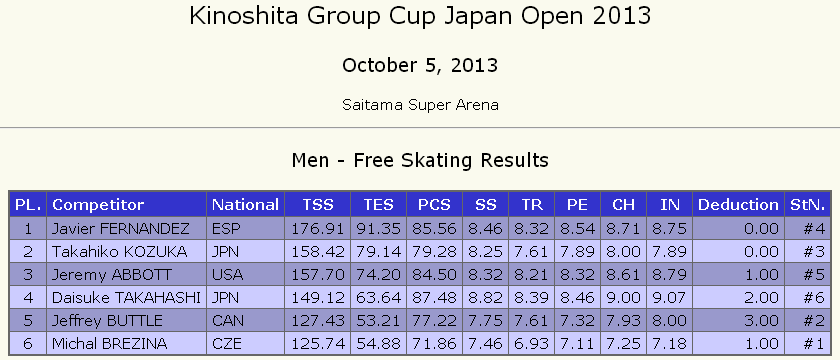The width and height of the screenshot is (840, 360).
Task: Select the IN column header
Action: [669, 205]
